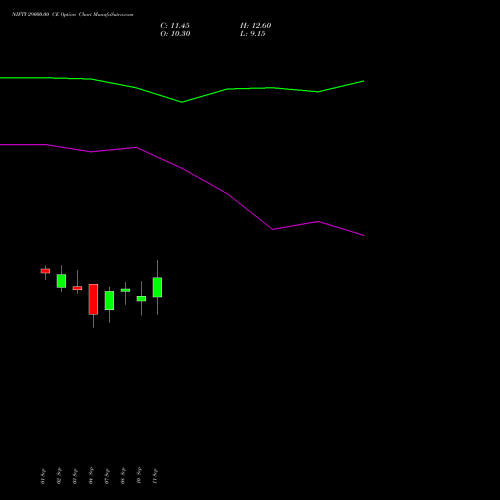This screenshot has width=500, height=500.
Task: Select the green candlestick above '02 Sep'
Action: [61, 281]
